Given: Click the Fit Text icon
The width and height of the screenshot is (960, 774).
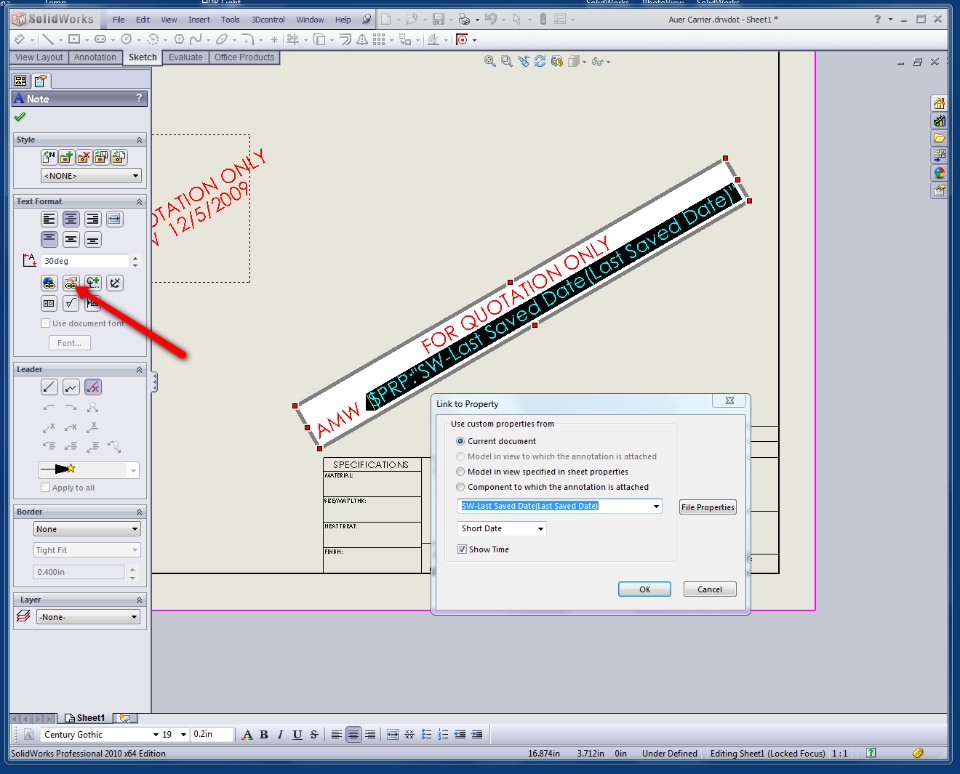Looking at the screenshot, I should [x=115, y=219].
